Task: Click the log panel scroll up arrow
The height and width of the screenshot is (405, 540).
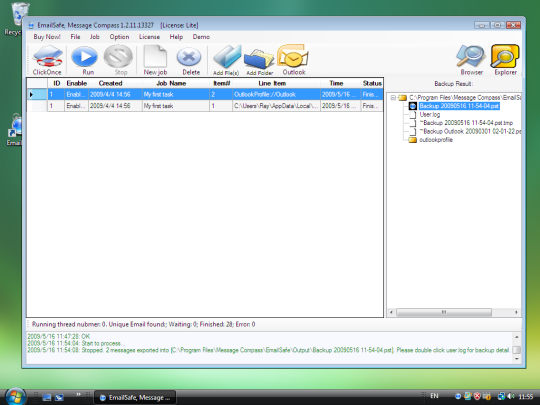Action: point(517,336)
